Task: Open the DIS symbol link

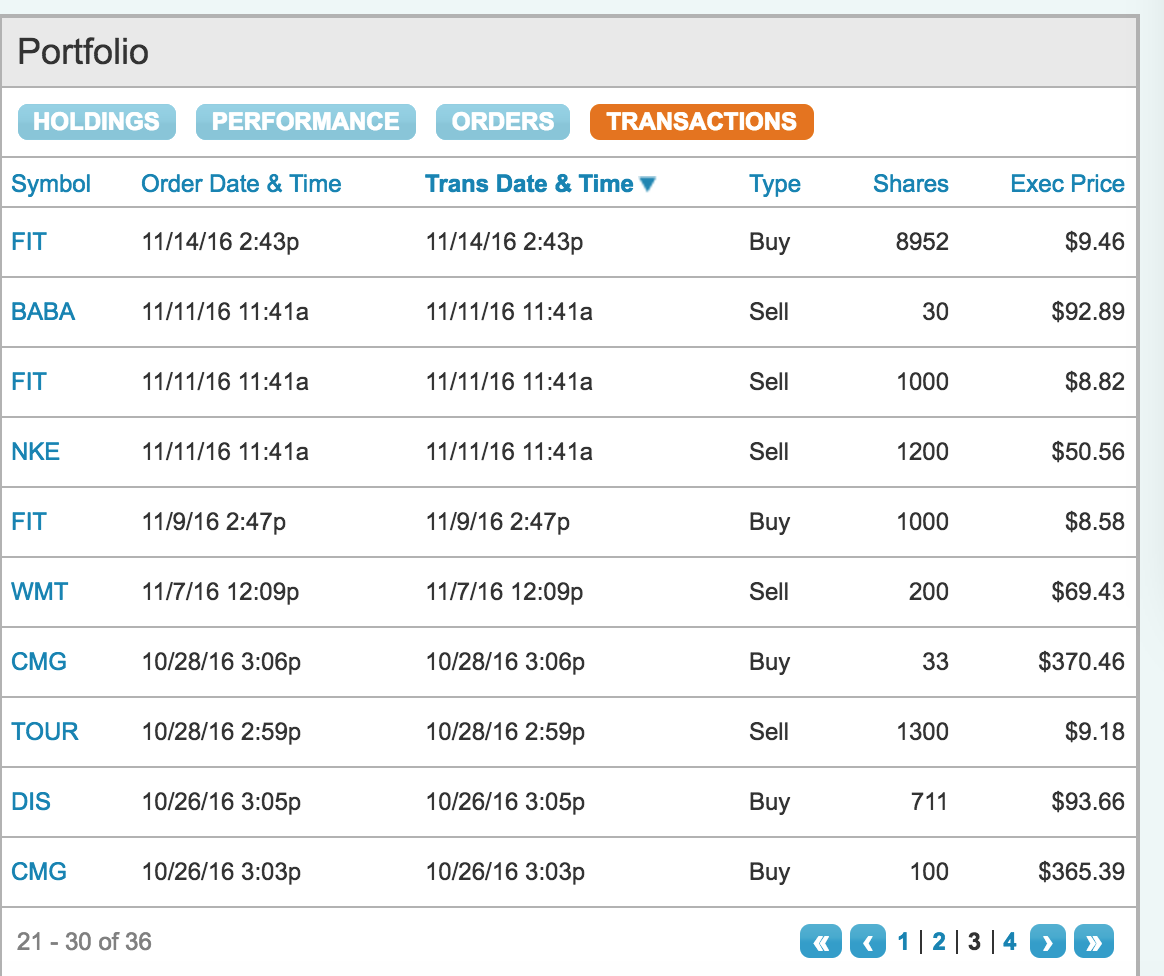Action: tap(31, 802)
